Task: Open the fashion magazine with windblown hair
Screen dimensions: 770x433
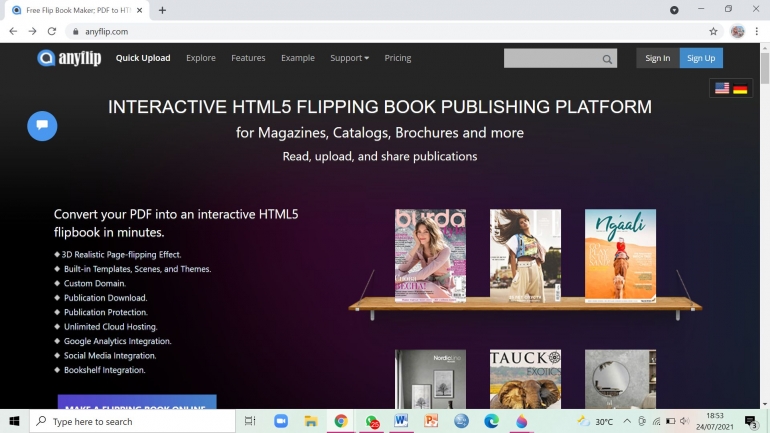Action: click(x=525, y=255)
